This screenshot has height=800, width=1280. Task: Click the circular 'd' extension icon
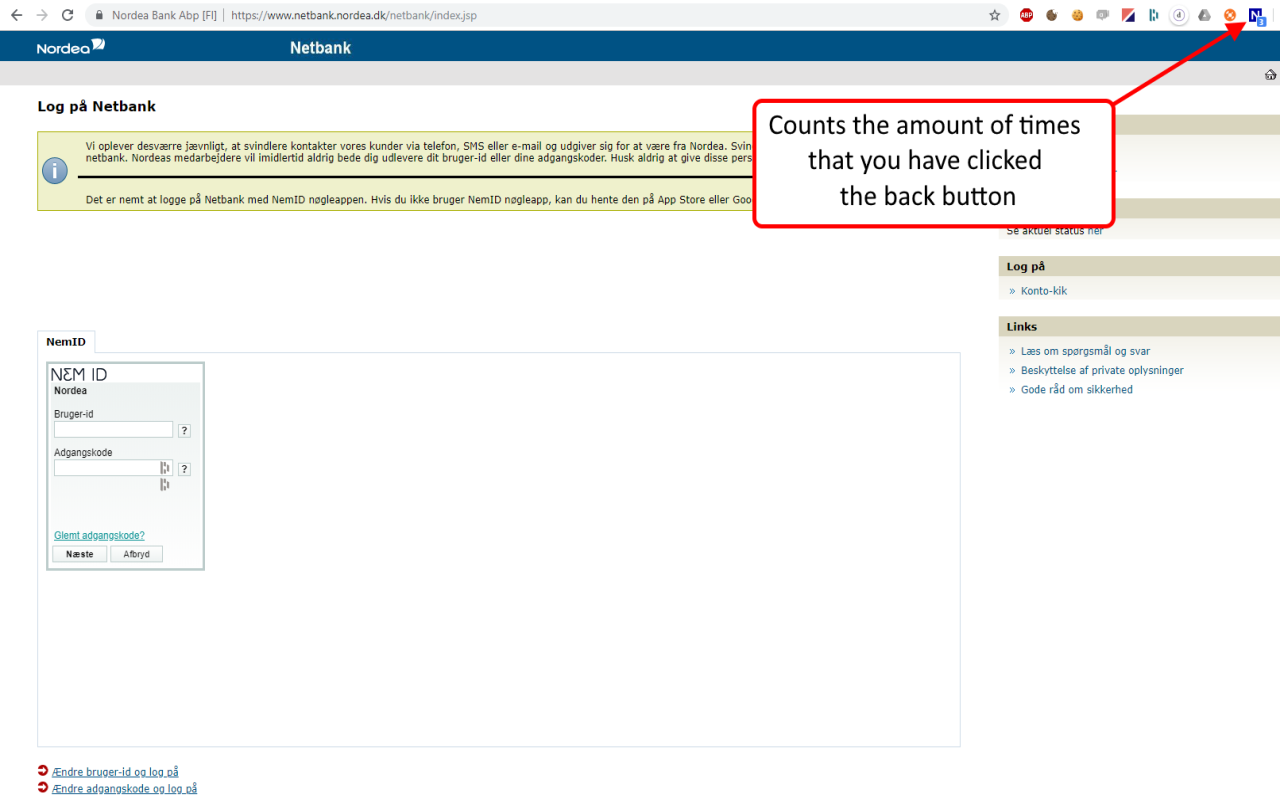[x=1179, y=15]
